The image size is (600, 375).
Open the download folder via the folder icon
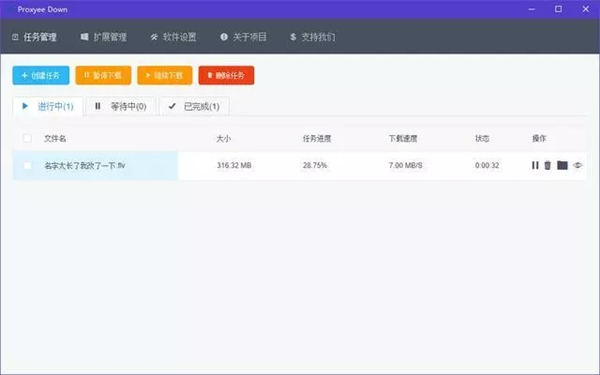tap(562, 165)
